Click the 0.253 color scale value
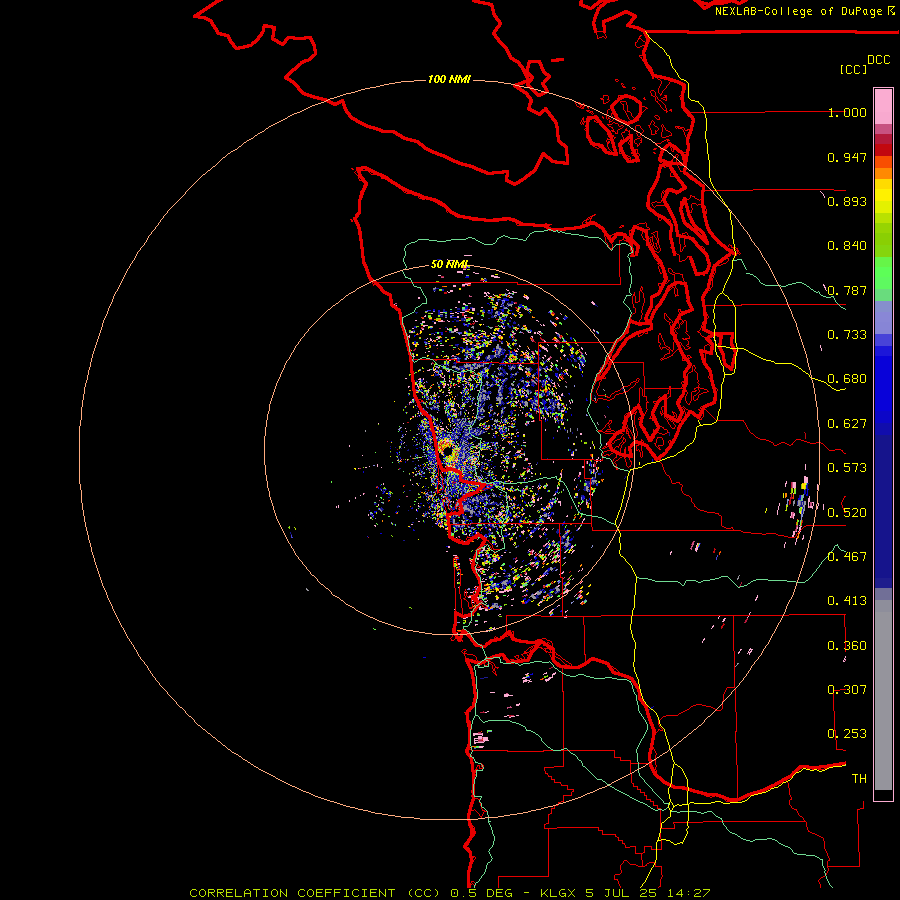This screenshot has width=900, height=900. [847, 734]
